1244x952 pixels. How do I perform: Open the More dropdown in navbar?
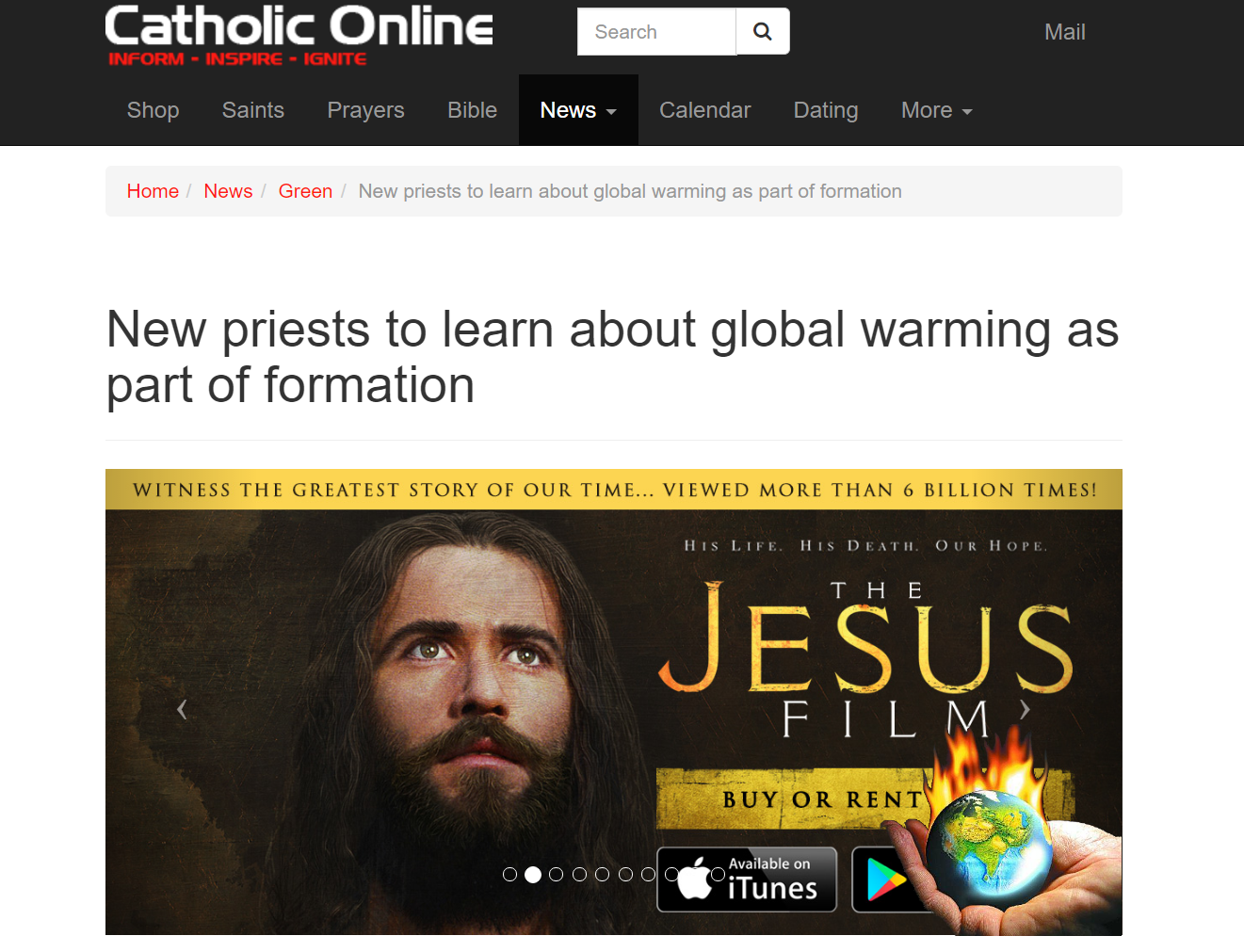[936, 110]
